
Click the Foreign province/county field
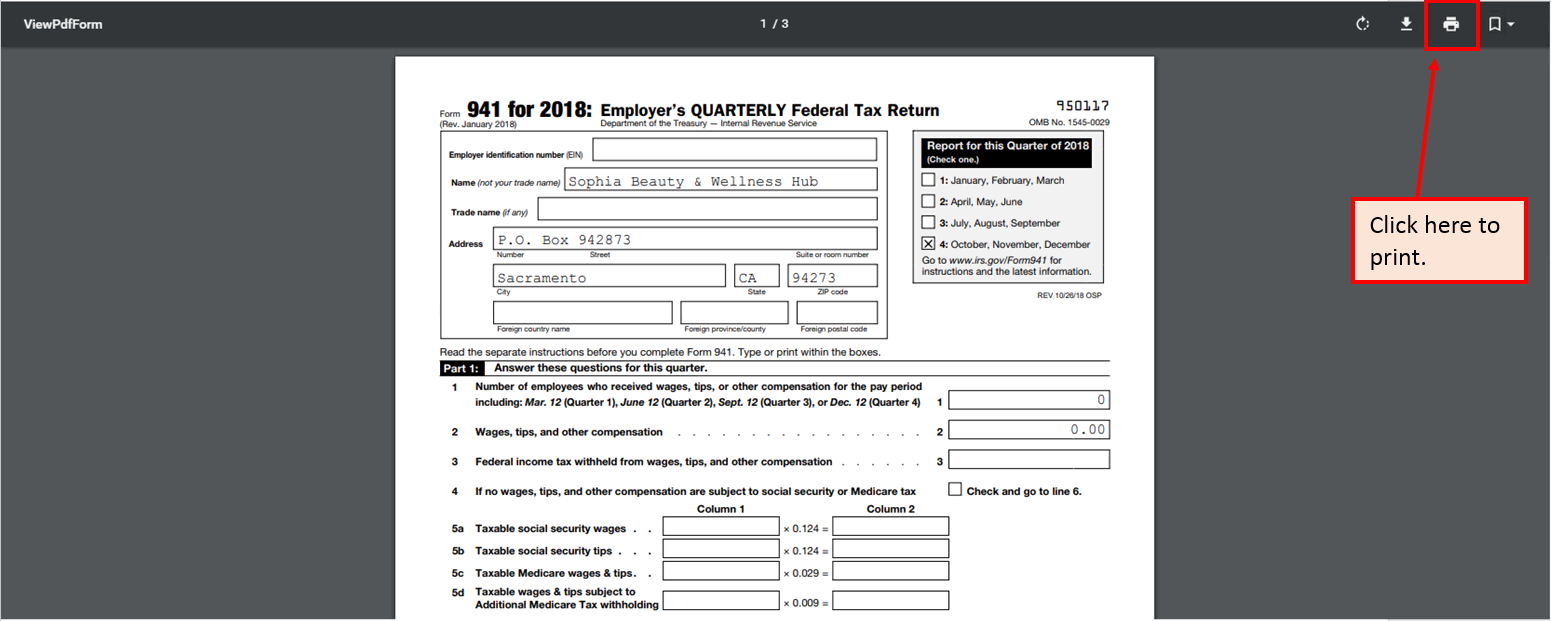(x=734, y=313)
